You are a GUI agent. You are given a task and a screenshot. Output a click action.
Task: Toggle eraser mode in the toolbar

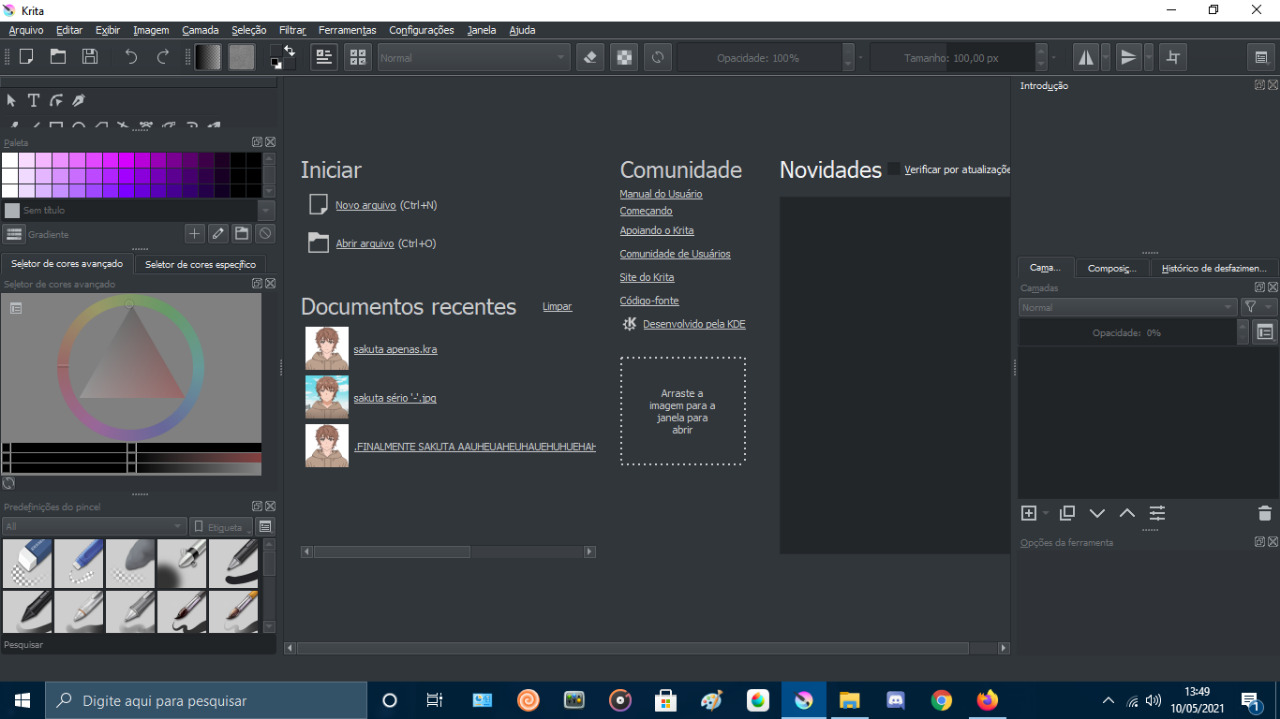[590, 57]
